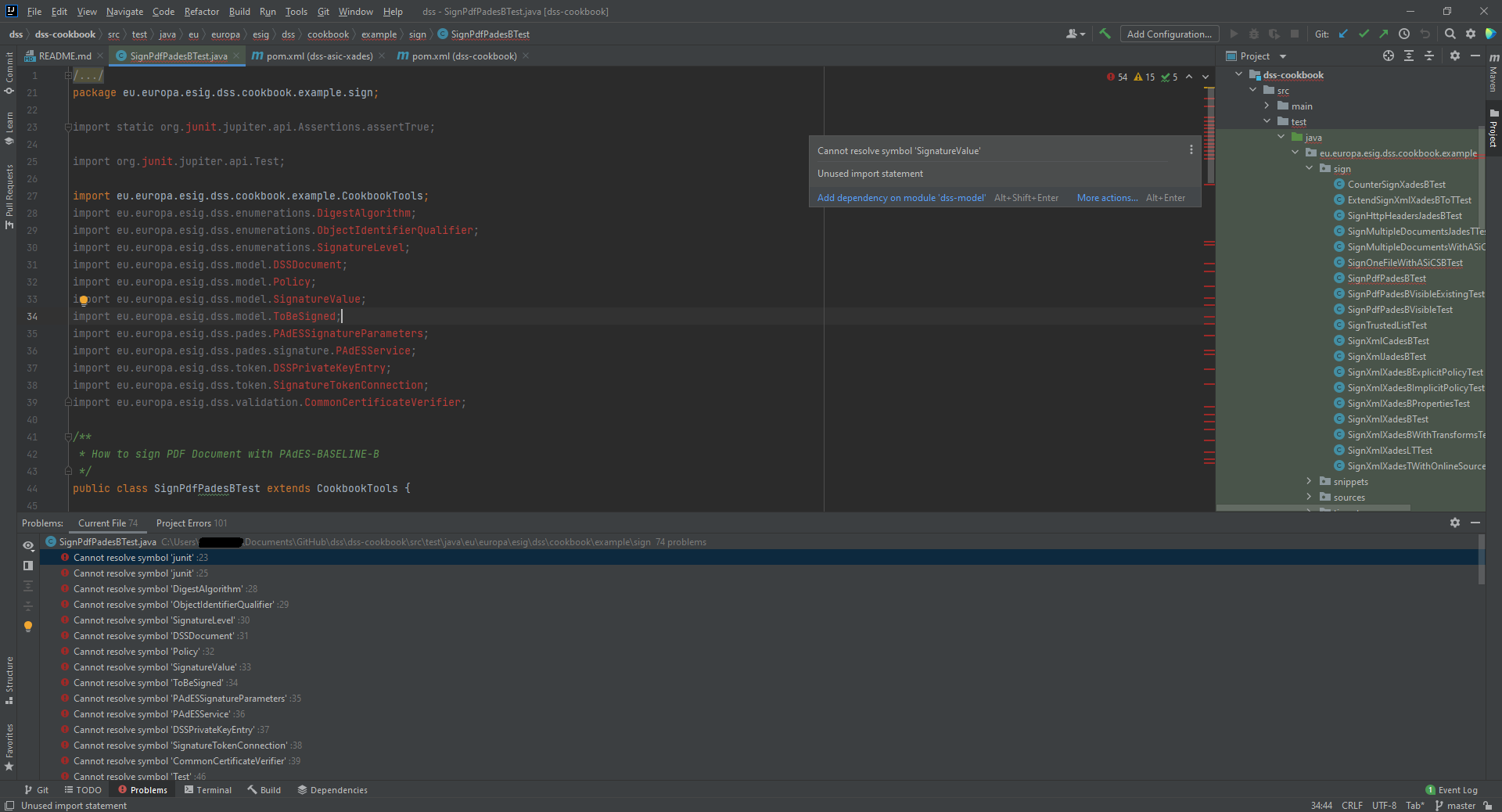
Task: Select opened file locate icon in Project panel
Action: tap(1388, 56)
